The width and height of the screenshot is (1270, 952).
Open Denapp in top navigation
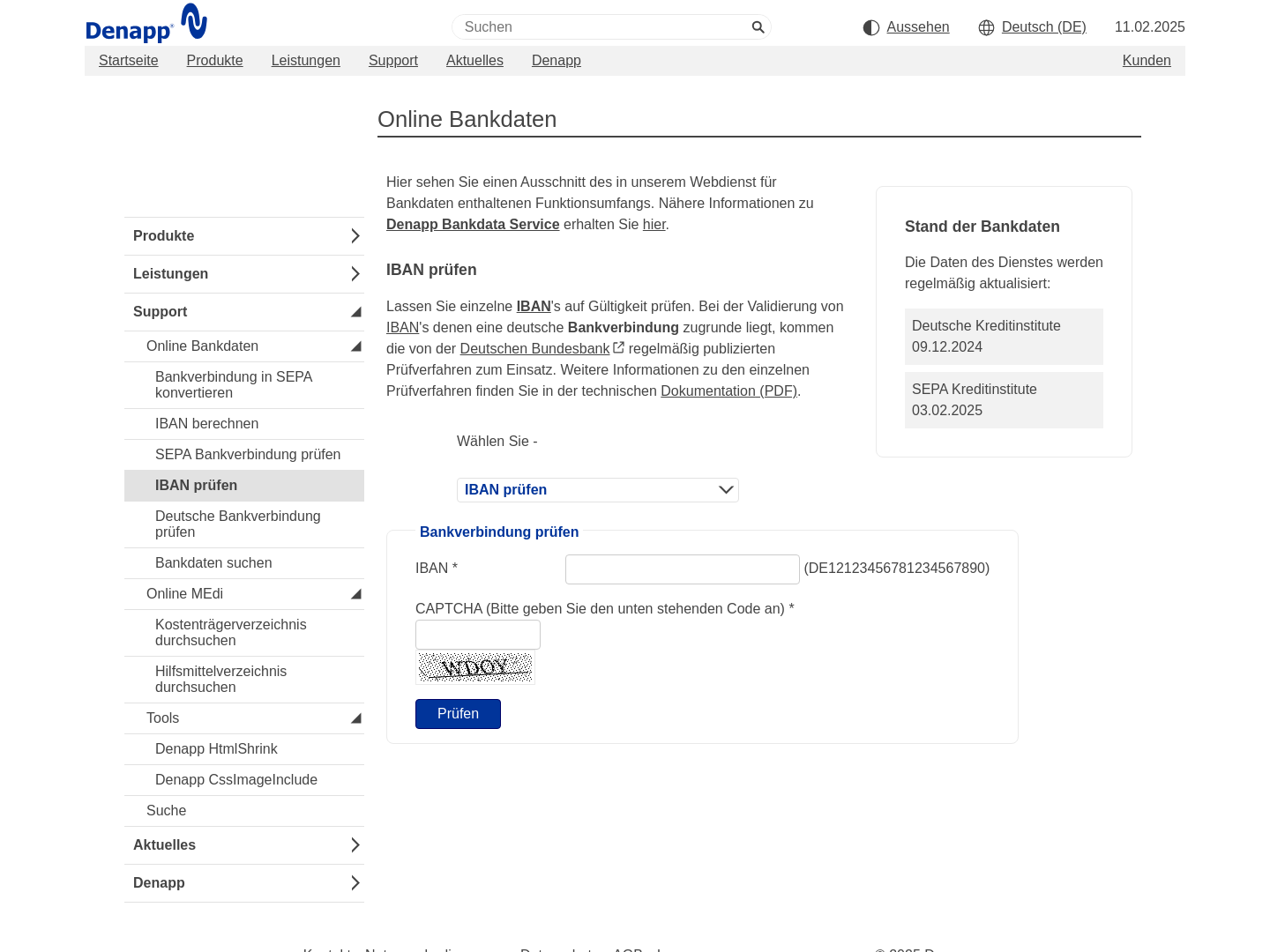click(557, 61)
